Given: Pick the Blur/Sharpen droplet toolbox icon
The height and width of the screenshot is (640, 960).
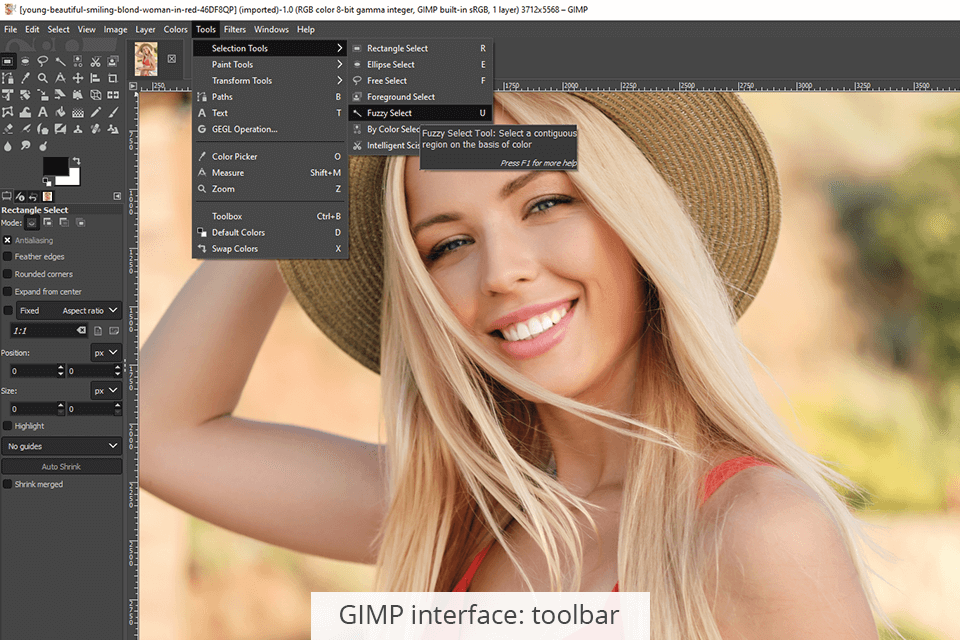Looking at the screenshot, I should [x=7, y=146].
